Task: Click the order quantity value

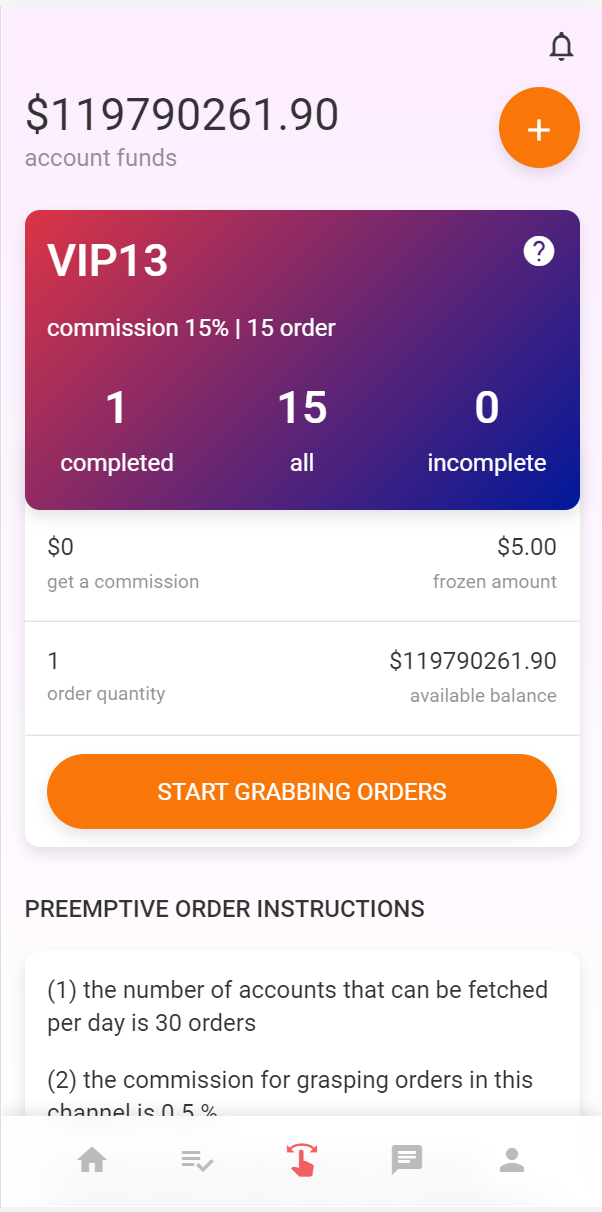Action: tap(54, 661)
